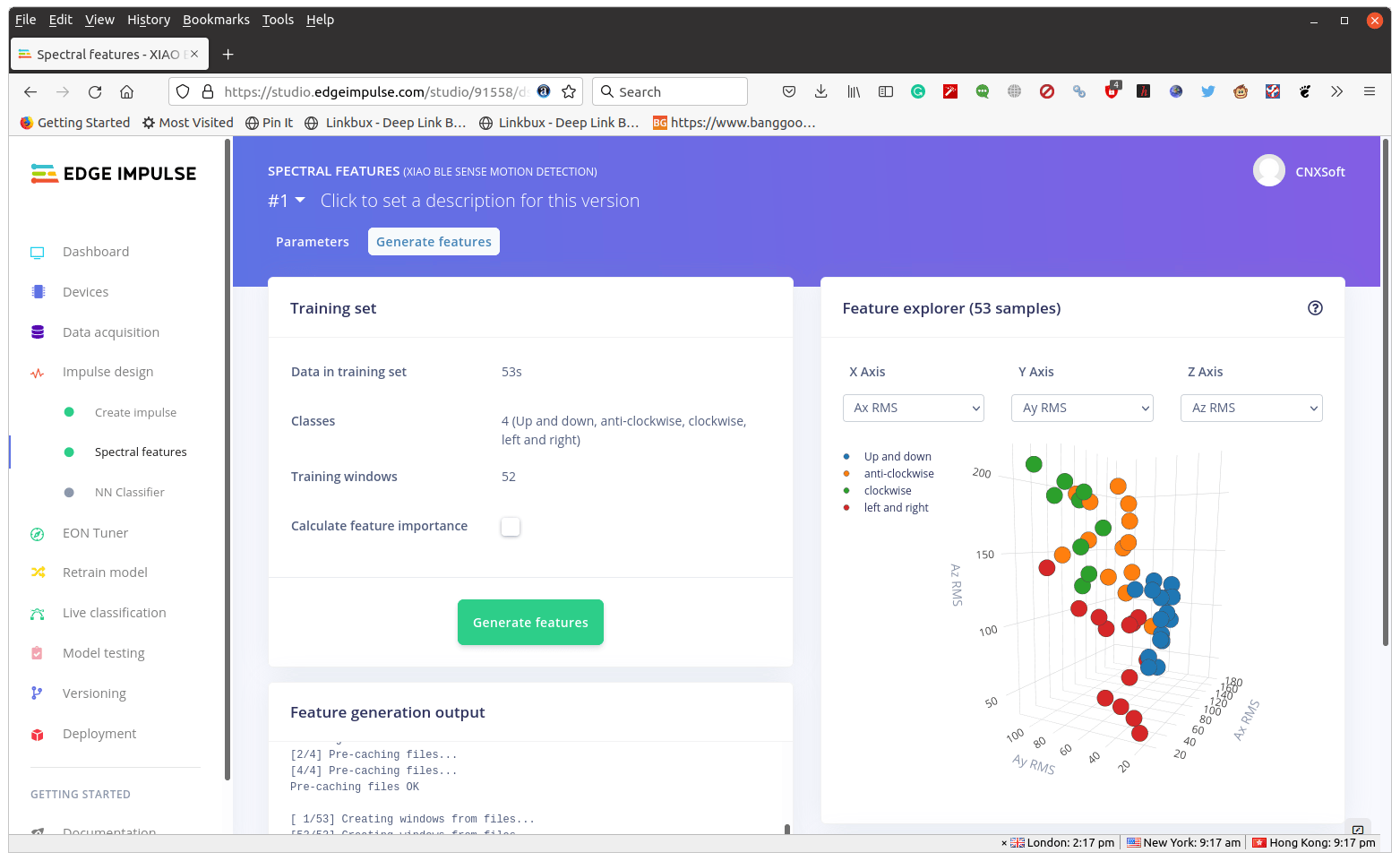The height and width of the screenshot is (861, 1400).
Task: Select the Generate features tab
Action: [x=434, y=242]
